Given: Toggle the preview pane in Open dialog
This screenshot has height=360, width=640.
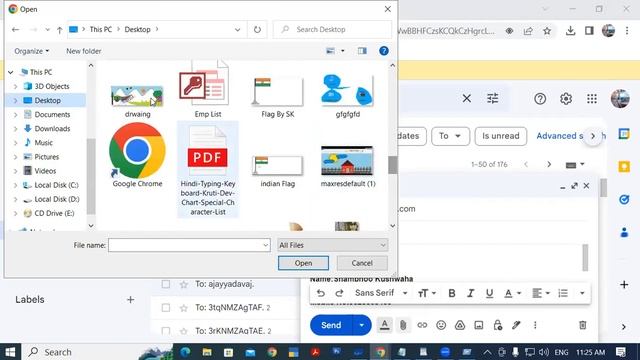Looking at the screenshot, I should coord(362,51).
